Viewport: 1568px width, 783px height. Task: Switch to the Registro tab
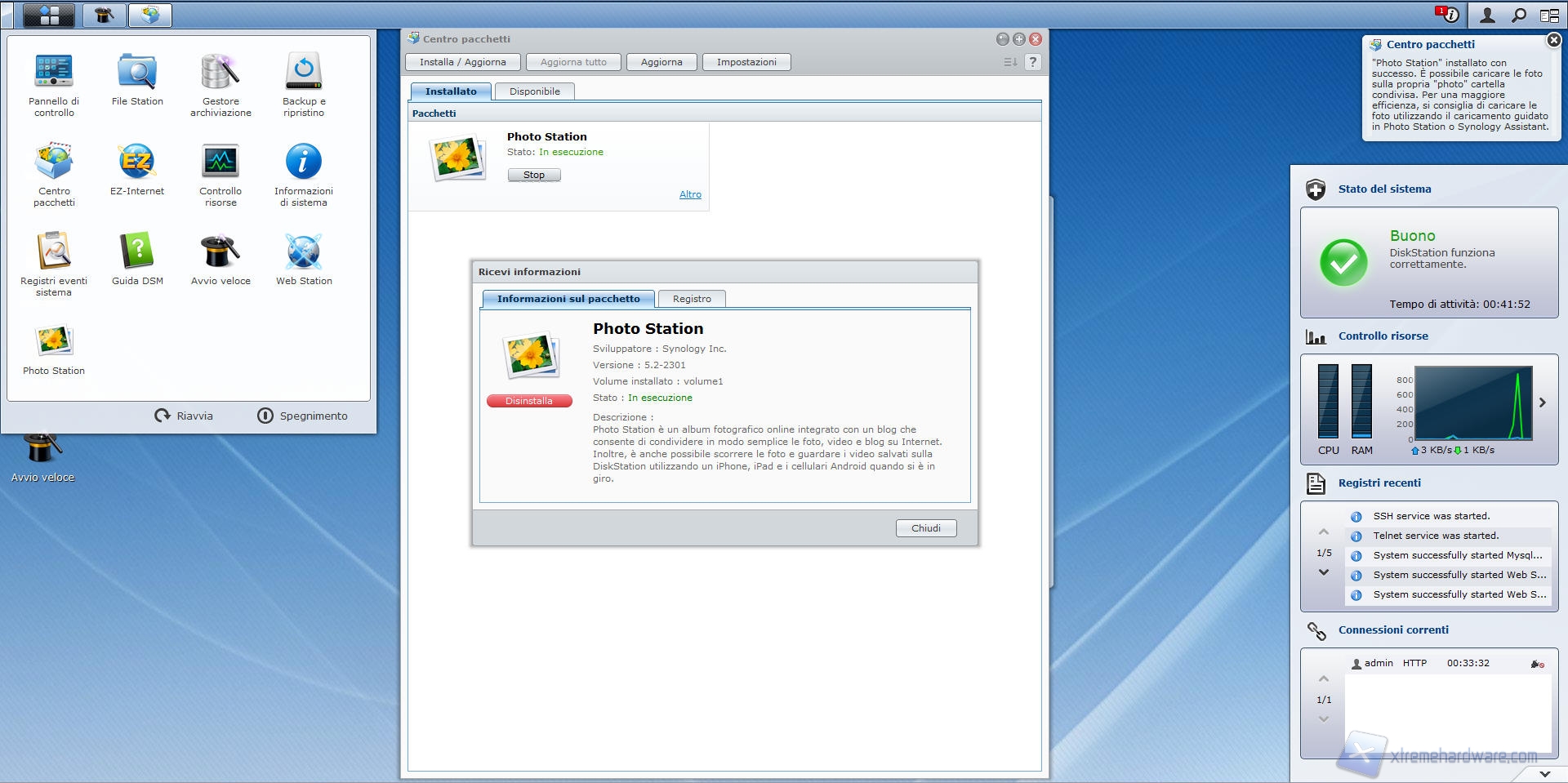692,299
